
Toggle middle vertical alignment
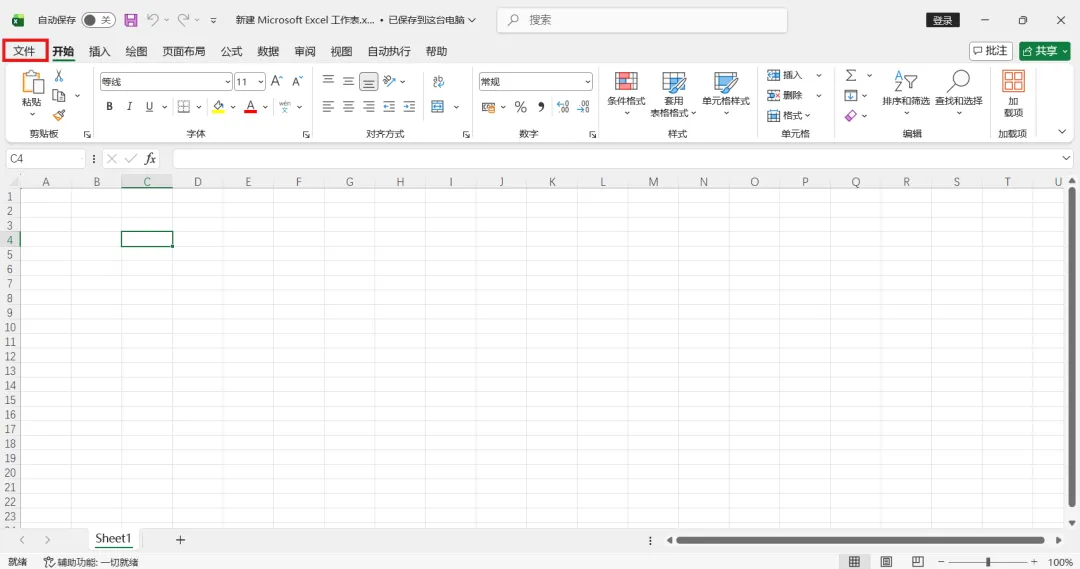click(349, 81)
